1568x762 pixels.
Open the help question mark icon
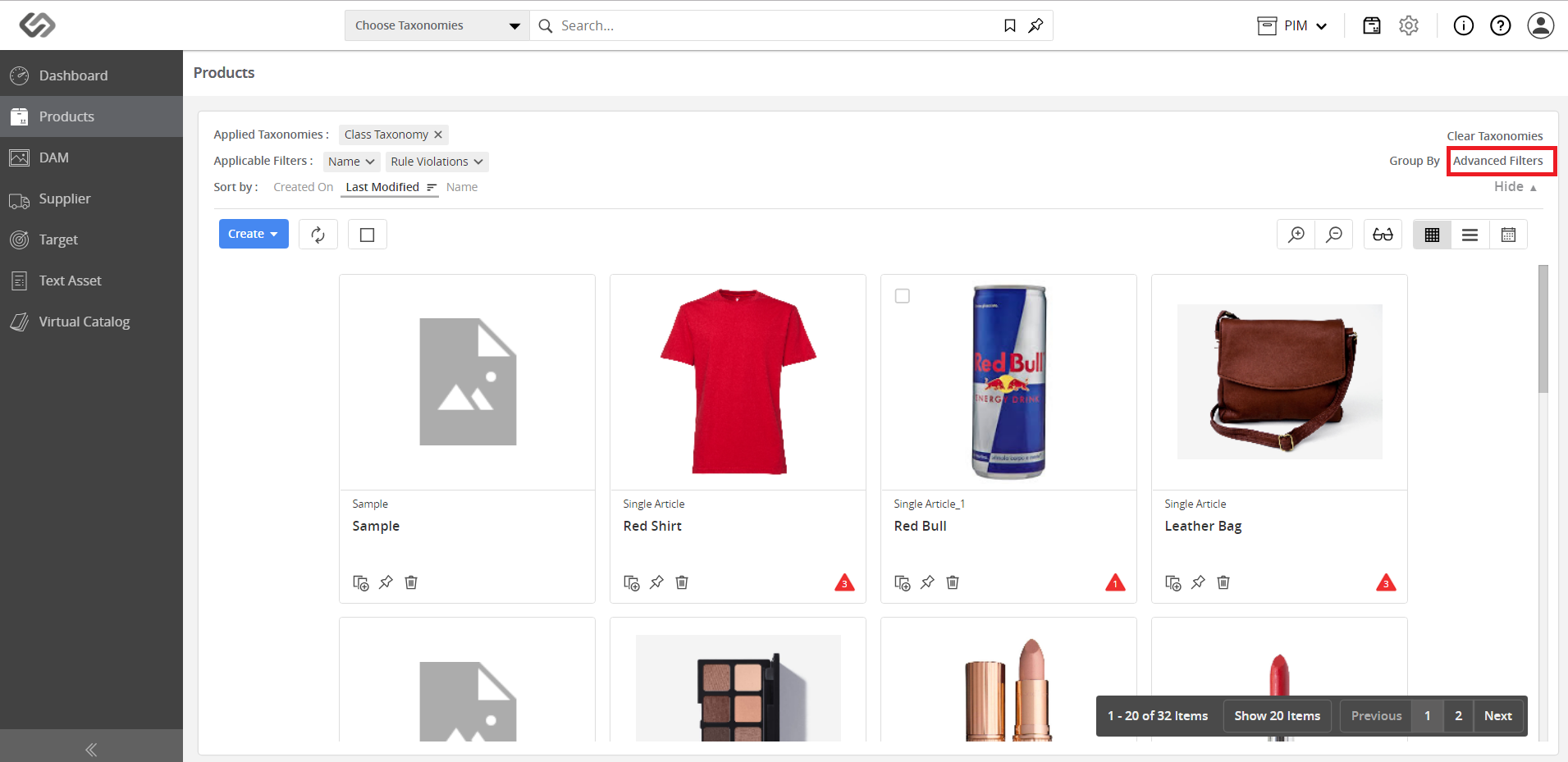[x=1501, y=25]
